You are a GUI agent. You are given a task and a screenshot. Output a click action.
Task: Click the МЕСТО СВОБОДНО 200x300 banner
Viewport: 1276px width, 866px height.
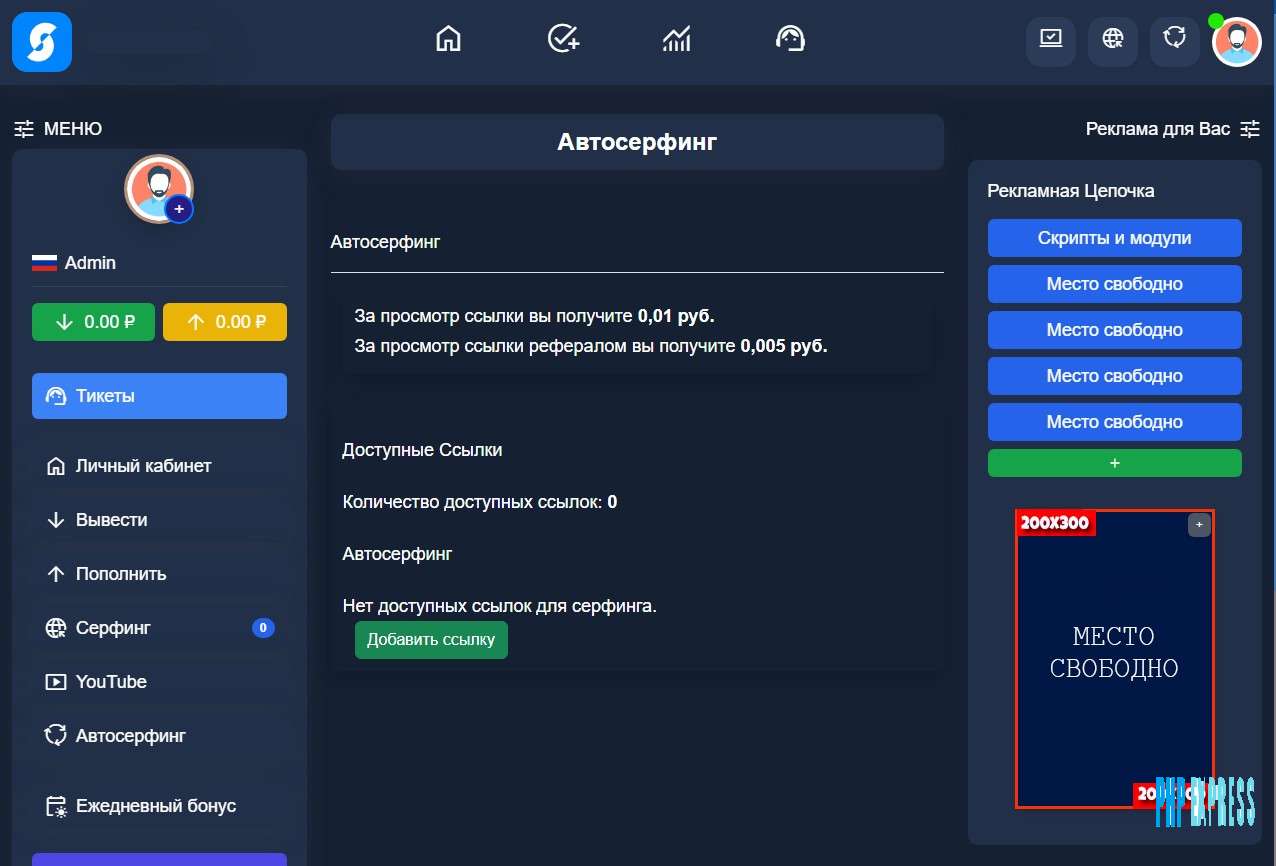pos(1114,658)
